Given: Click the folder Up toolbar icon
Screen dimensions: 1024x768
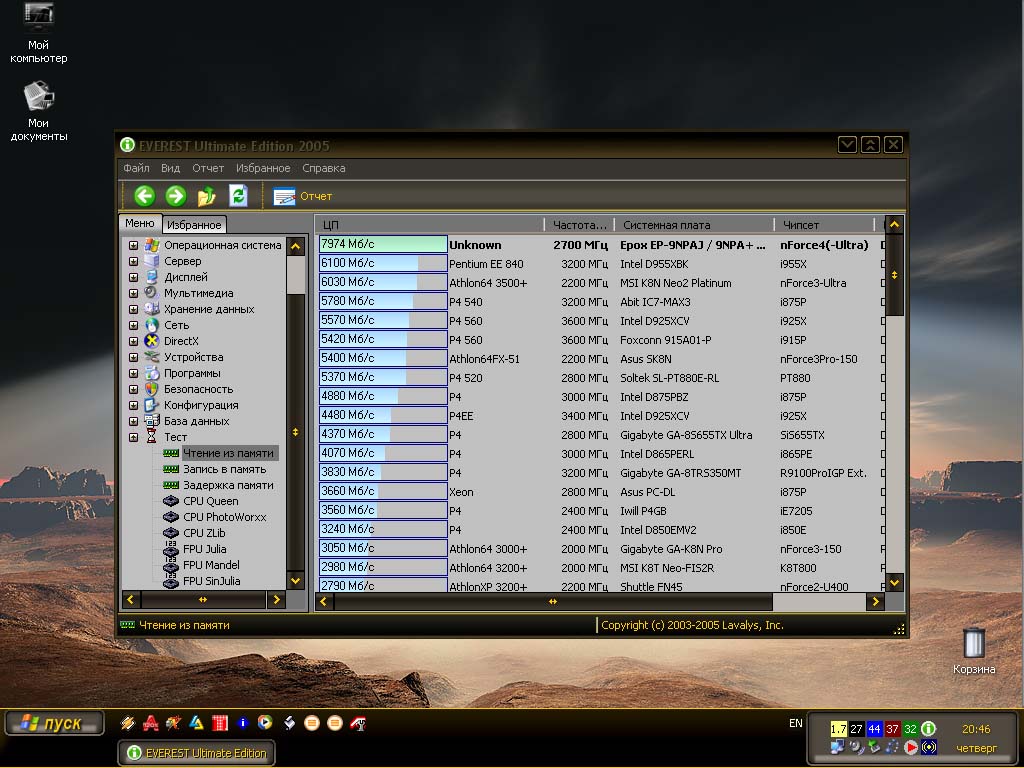Looking at the screenshot, I should [x=206, y=196].
